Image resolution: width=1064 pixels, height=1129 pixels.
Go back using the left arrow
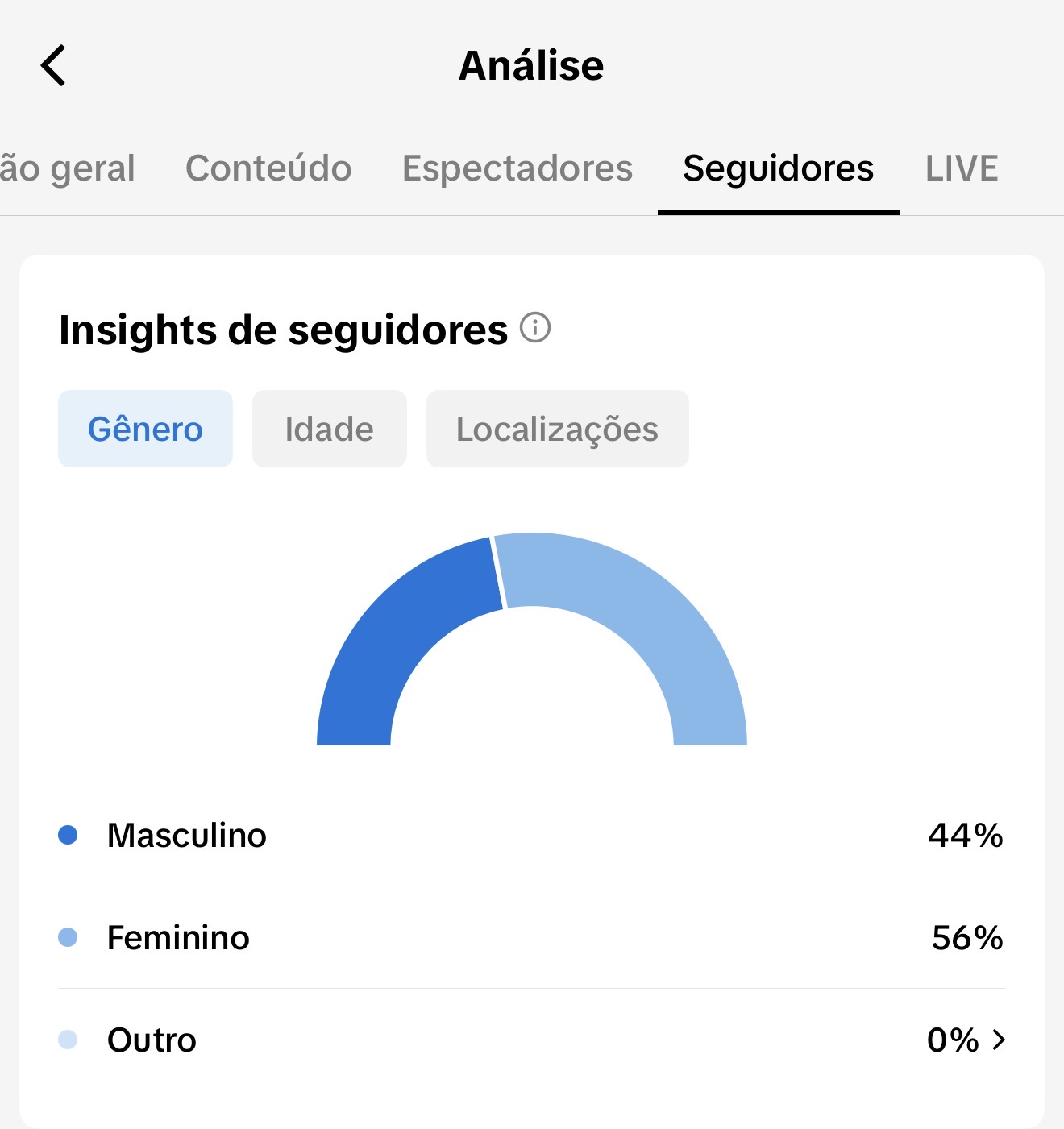(53, 65)
